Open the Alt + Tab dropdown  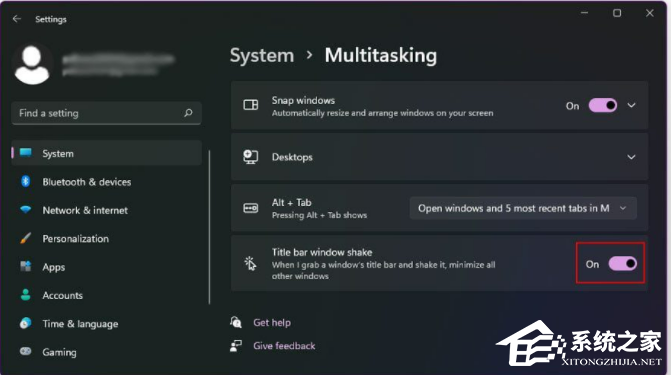click(523, 208)
